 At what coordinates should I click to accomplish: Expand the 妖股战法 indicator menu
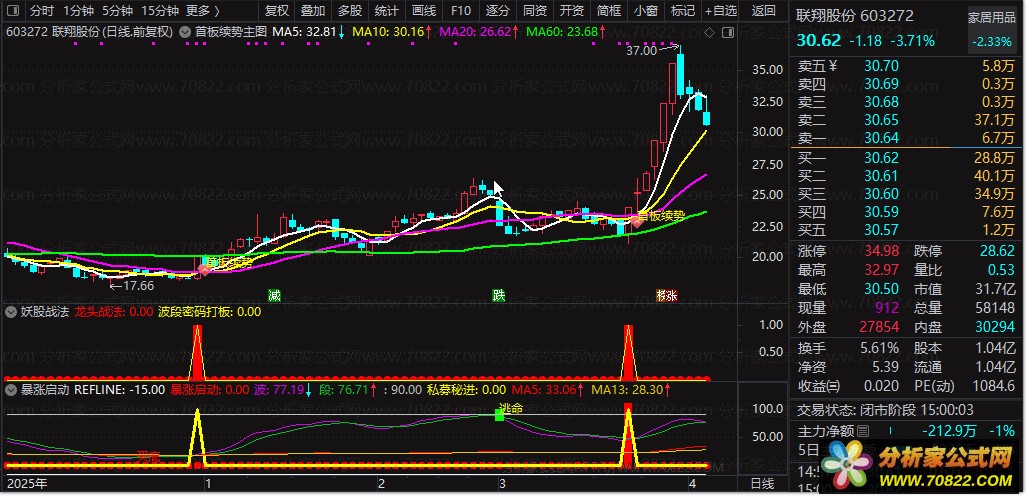click(x=10, y=312)
